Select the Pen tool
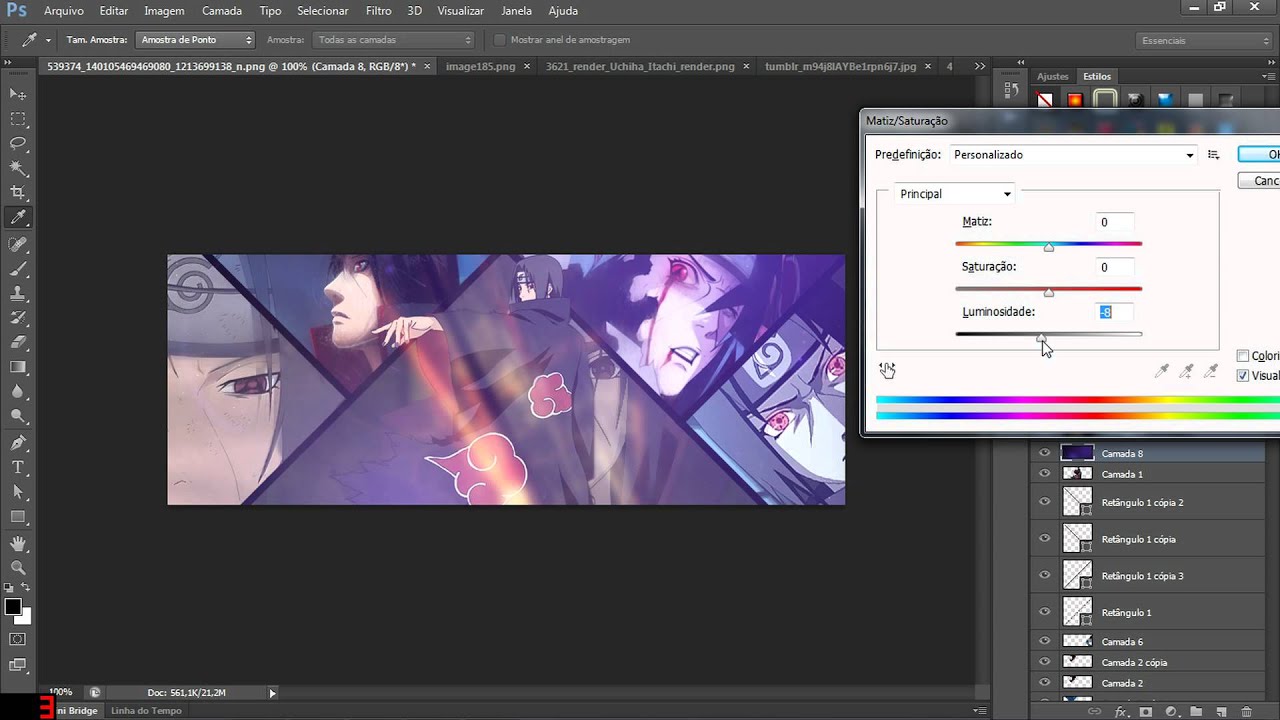 coord(18,443)
